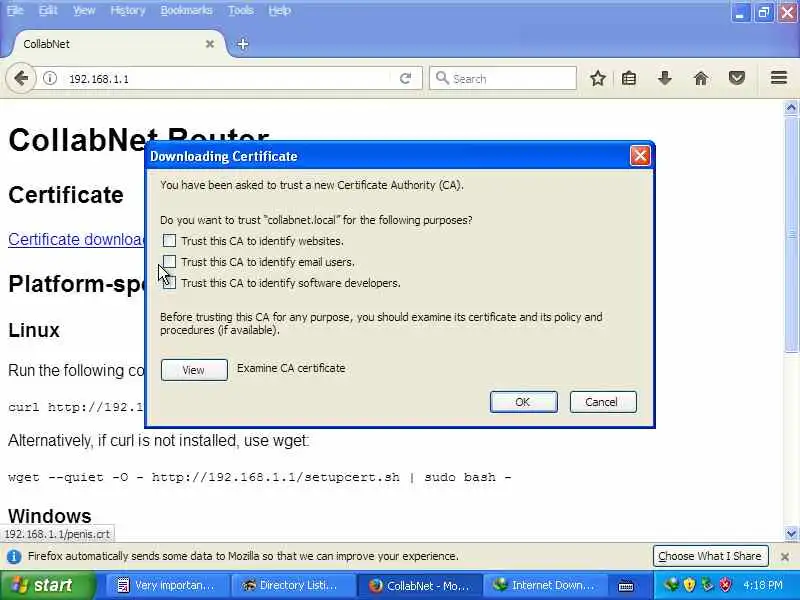This screenshot has width=800, height=600.
Task: Click the 'Windows' heading
Action: (49, 516)
